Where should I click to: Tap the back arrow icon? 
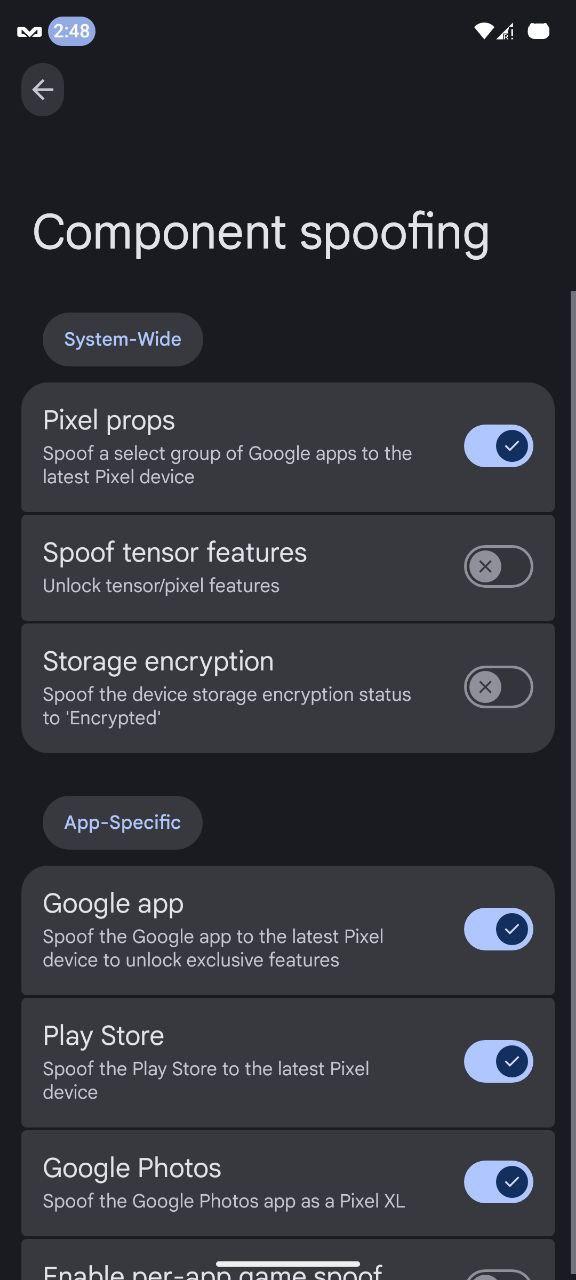(x=42, y=90)
